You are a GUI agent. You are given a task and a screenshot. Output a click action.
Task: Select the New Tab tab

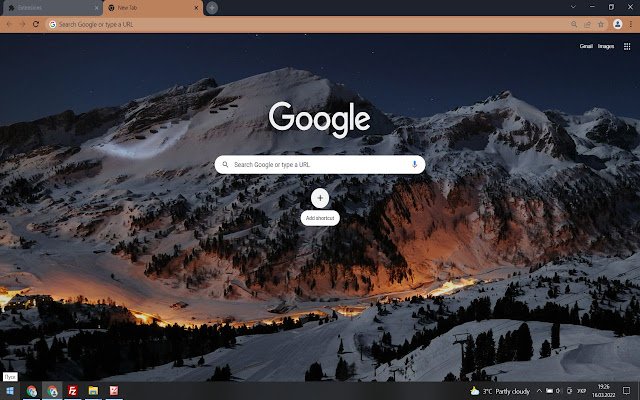point(153,8)
